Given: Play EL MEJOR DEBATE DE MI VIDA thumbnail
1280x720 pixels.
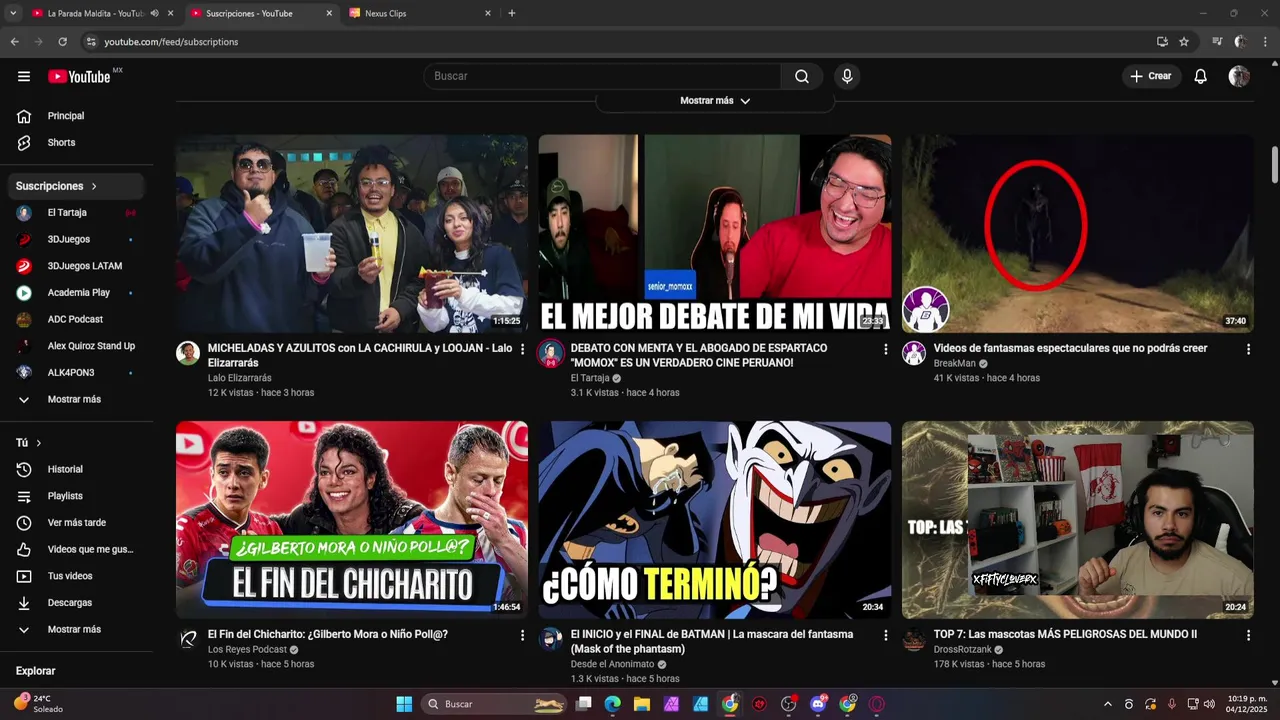Looking at the screenshot, I should [x=715, y=234].
